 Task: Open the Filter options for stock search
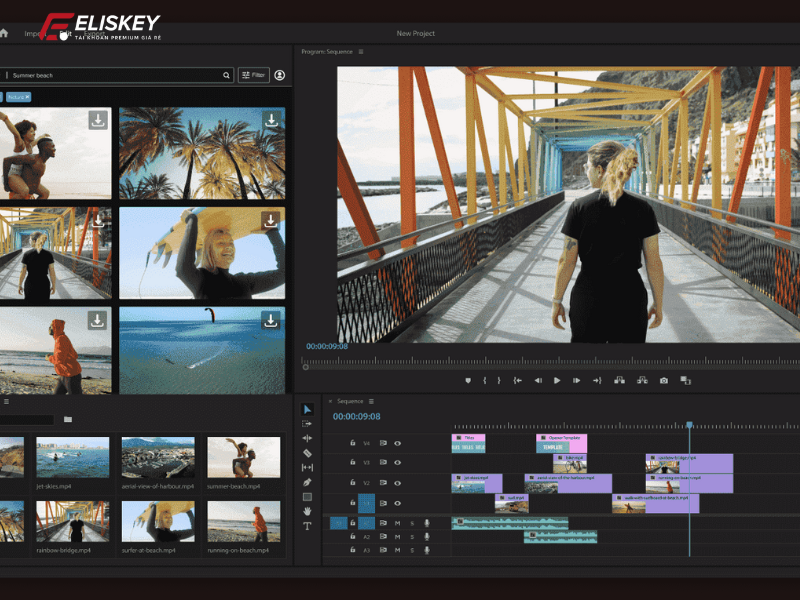(x=253, y=75)
